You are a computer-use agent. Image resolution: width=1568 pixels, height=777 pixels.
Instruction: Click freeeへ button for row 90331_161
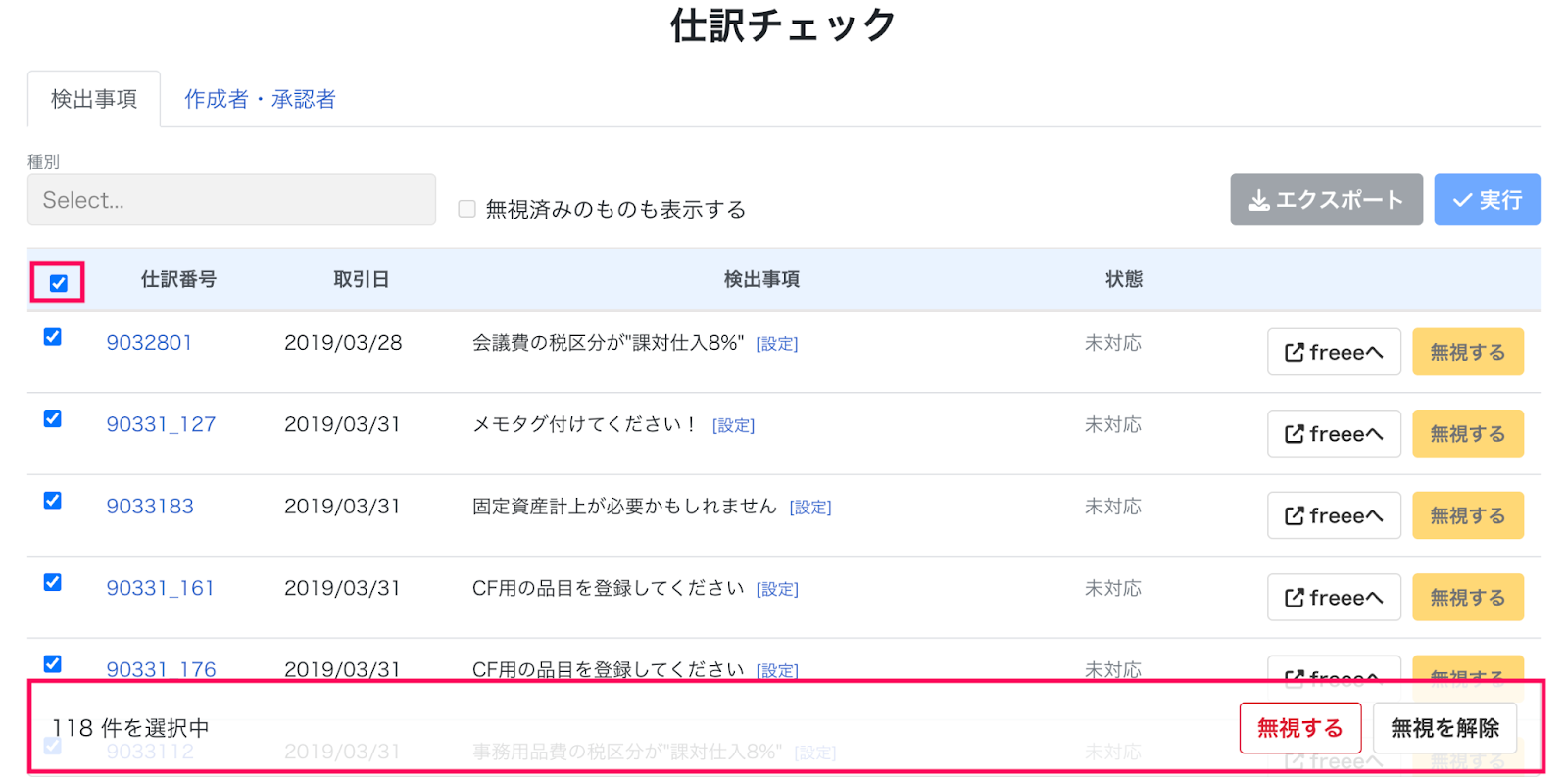tap(1334, 597)
